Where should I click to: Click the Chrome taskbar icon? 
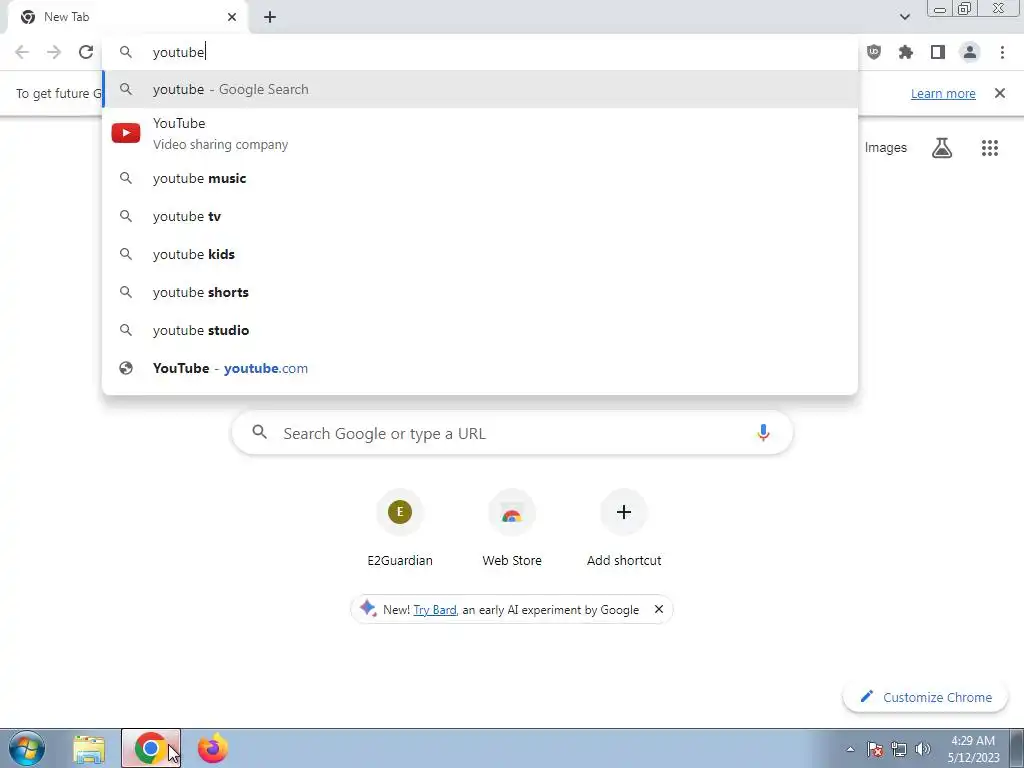(x=151, y=748)
